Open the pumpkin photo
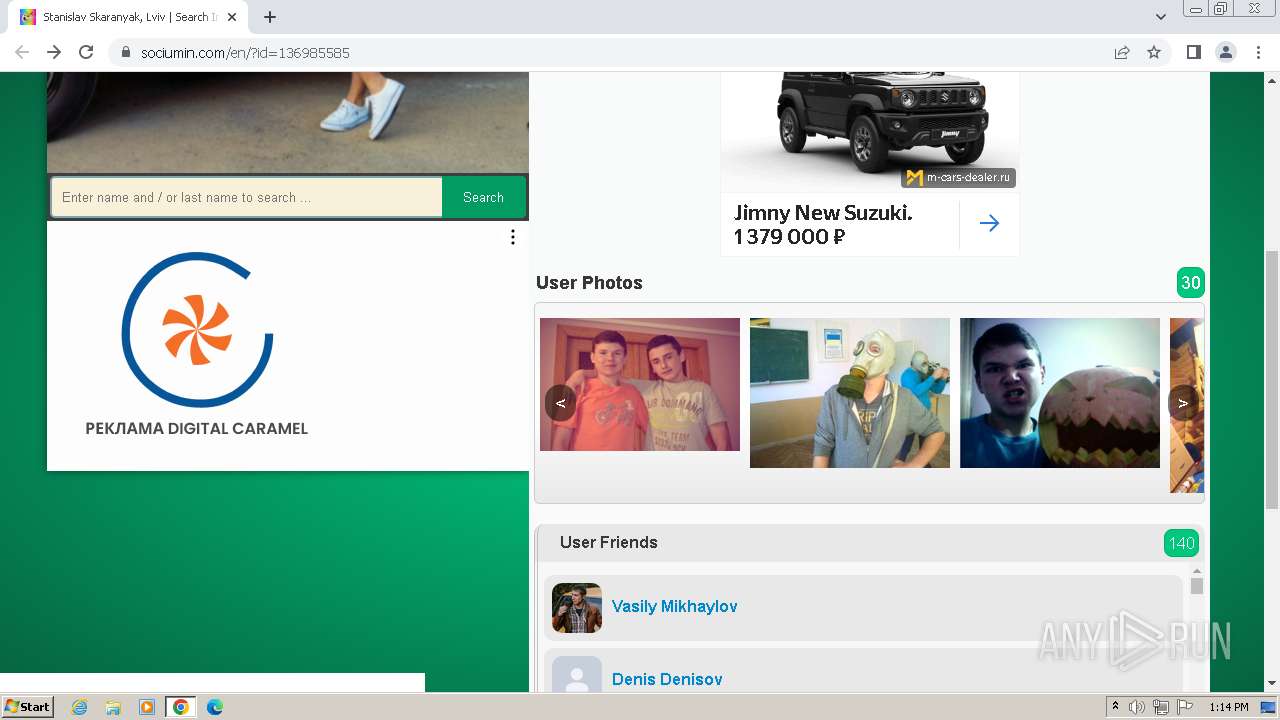 tap(1060, 393)
